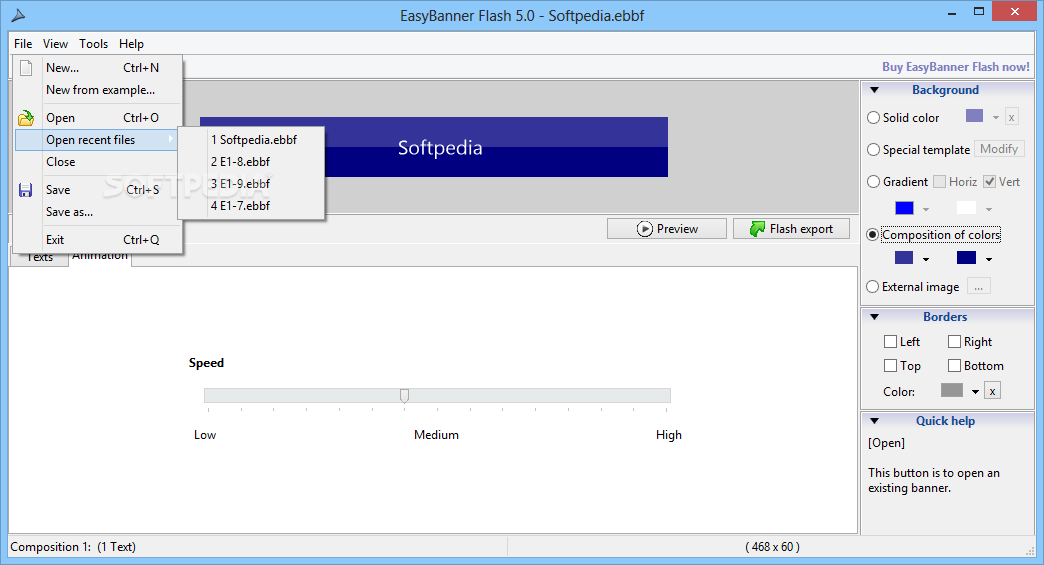This screenshot has height=565, width=1044.
Task: Open recent file 4 E1-7.ebbf
Action: click(x=251, y=206)
